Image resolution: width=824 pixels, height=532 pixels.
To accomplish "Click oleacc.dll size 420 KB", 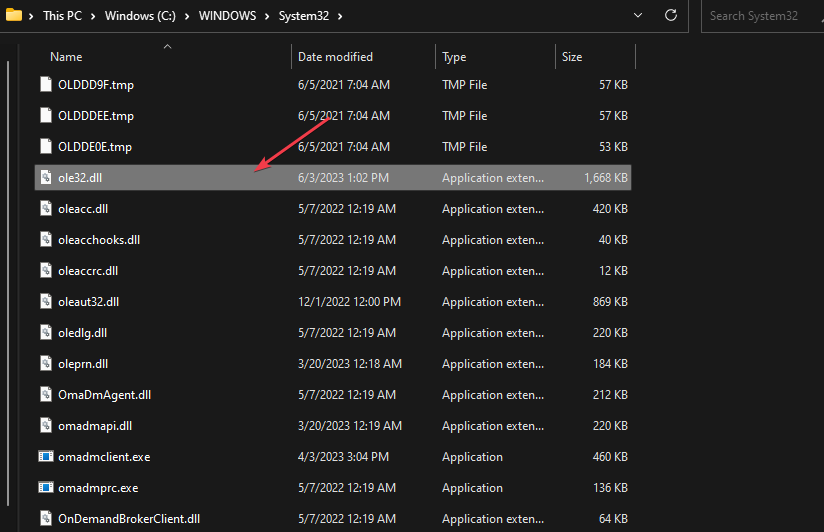I will point(610,209).
